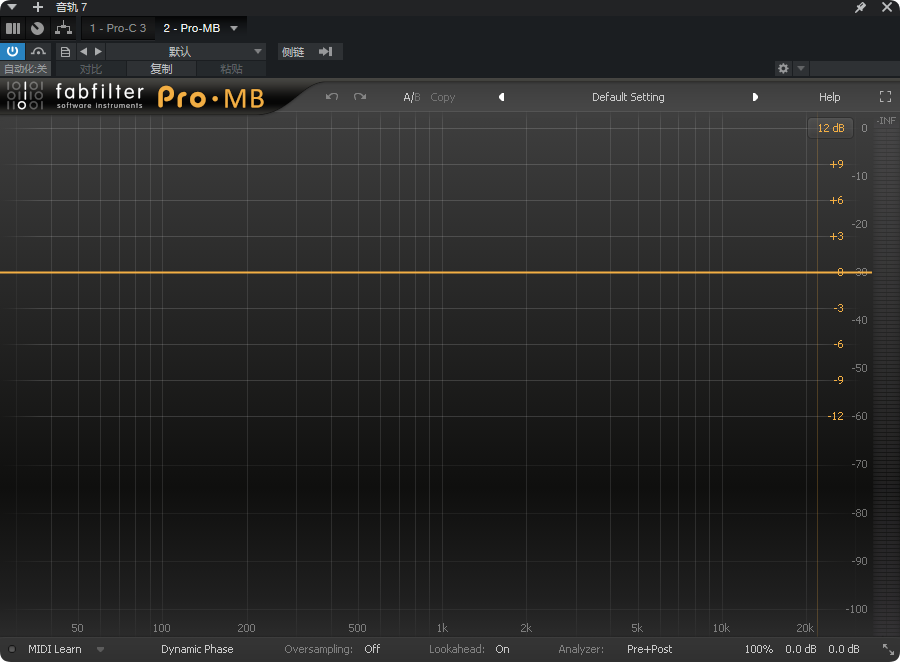900x662 pixels.
Task: Expand the arrow next to 2 - Pro-MB
Action: pos(234,28)
